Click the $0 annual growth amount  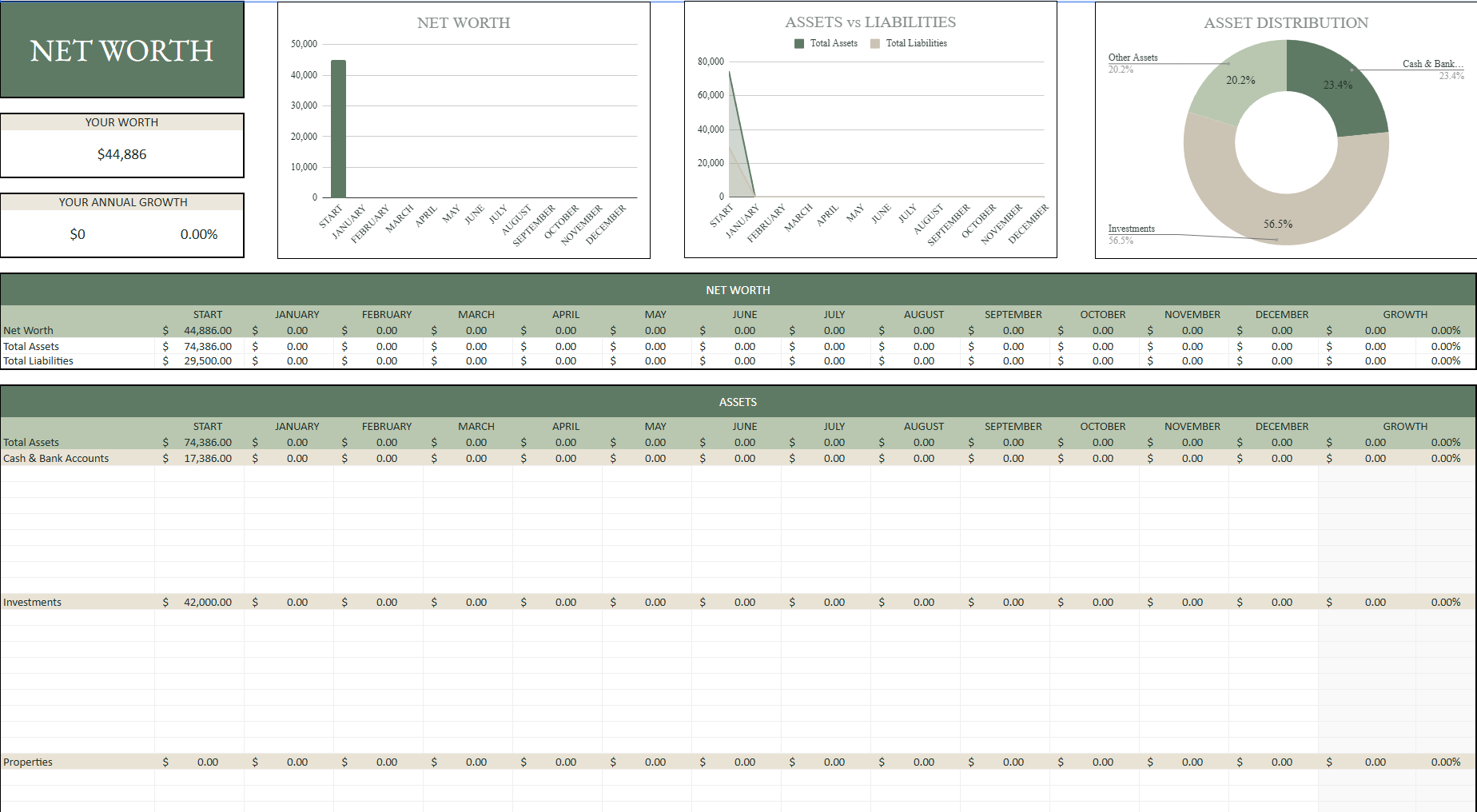pos(78,234)
